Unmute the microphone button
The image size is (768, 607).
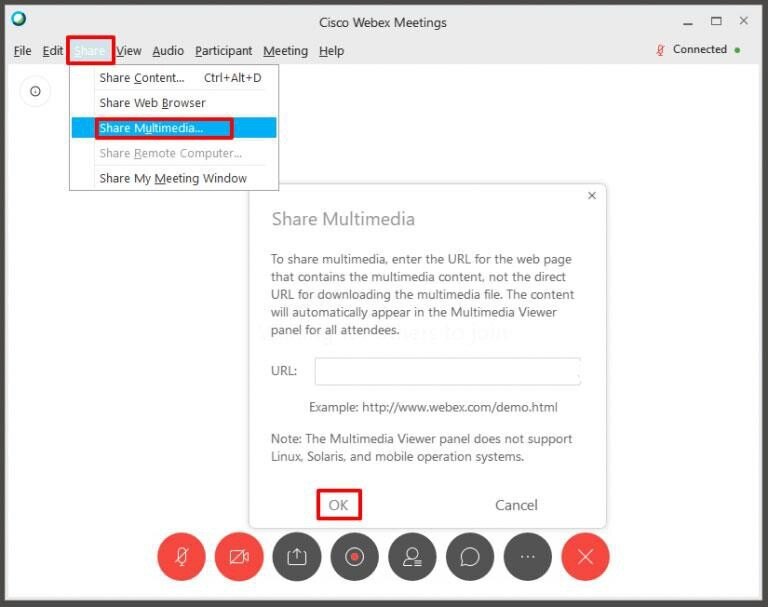tap(181, 557)
